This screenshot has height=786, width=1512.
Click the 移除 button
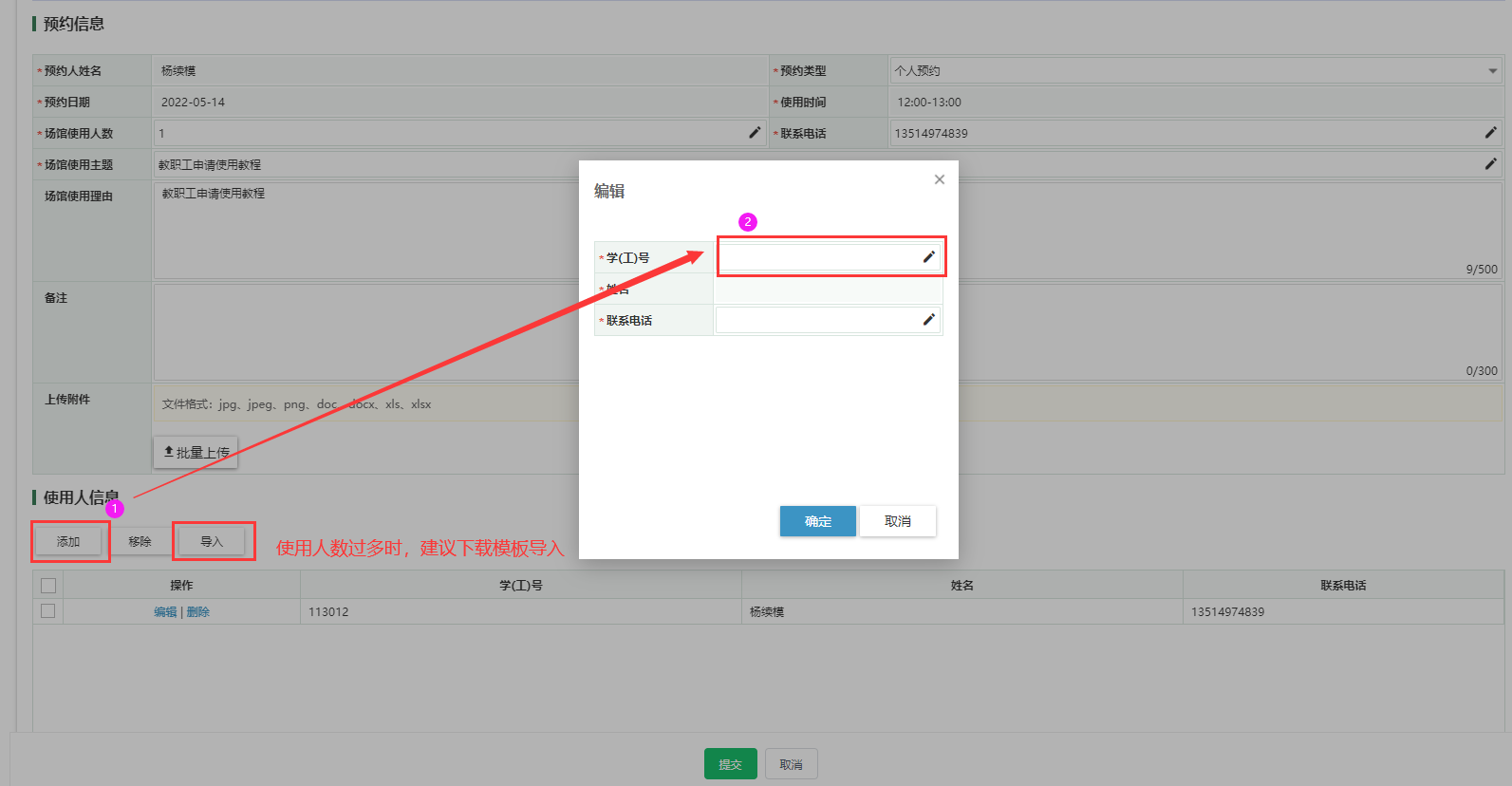[140, 542]
